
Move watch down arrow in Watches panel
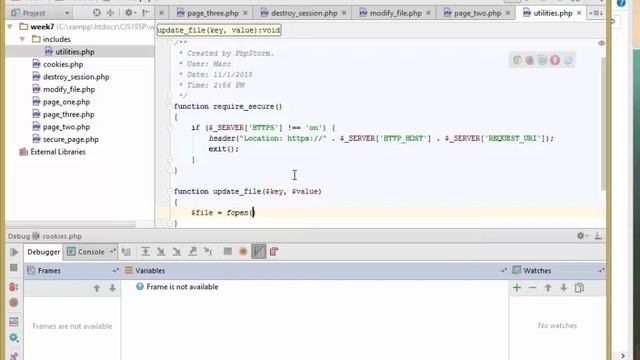tap(563, 288)
